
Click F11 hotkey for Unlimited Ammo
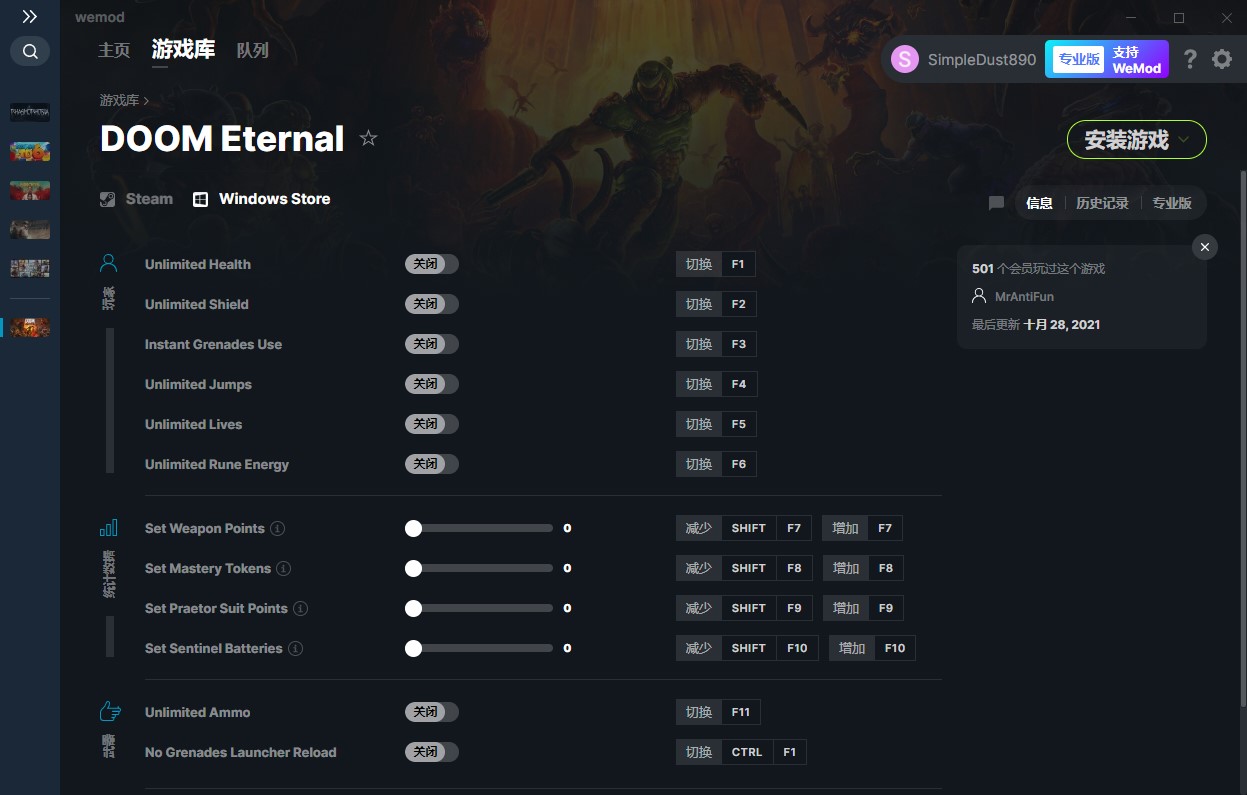click(x=741, y=712)
